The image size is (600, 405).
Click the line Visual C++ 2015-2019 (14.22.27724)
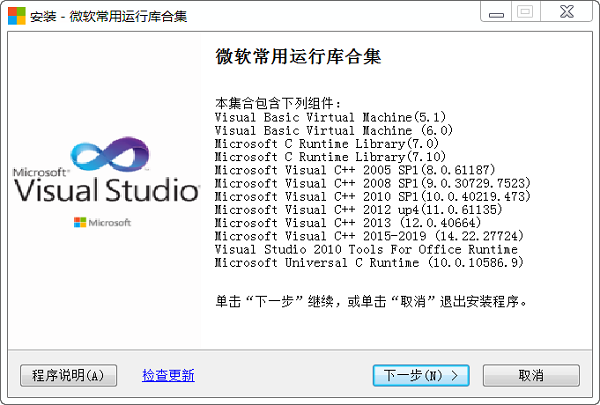tap(369, 236)
